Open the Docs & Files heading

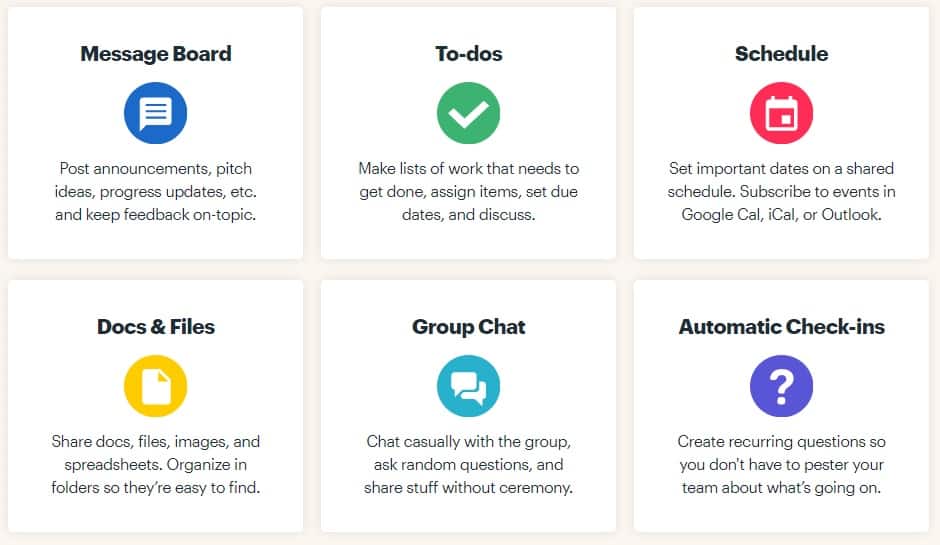point(156,327)
